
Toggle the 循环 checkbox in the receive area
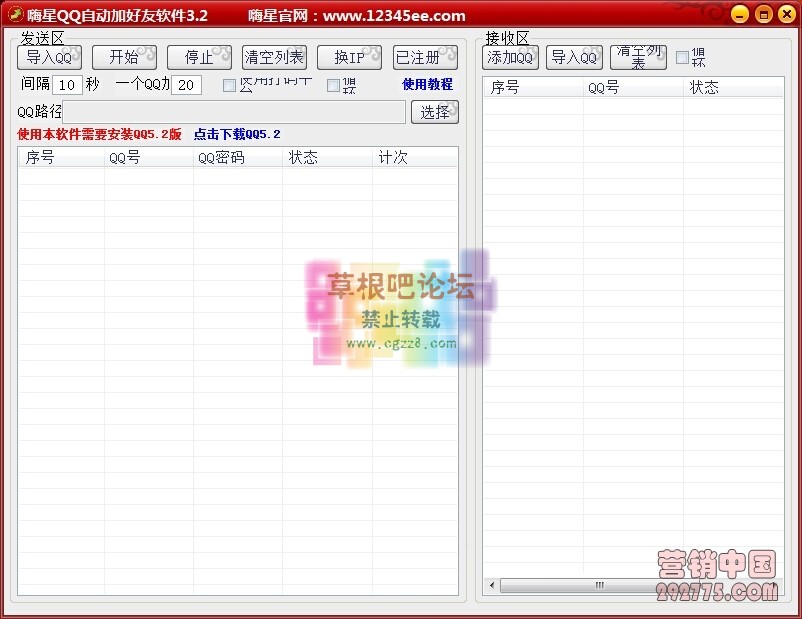(683, 57)
